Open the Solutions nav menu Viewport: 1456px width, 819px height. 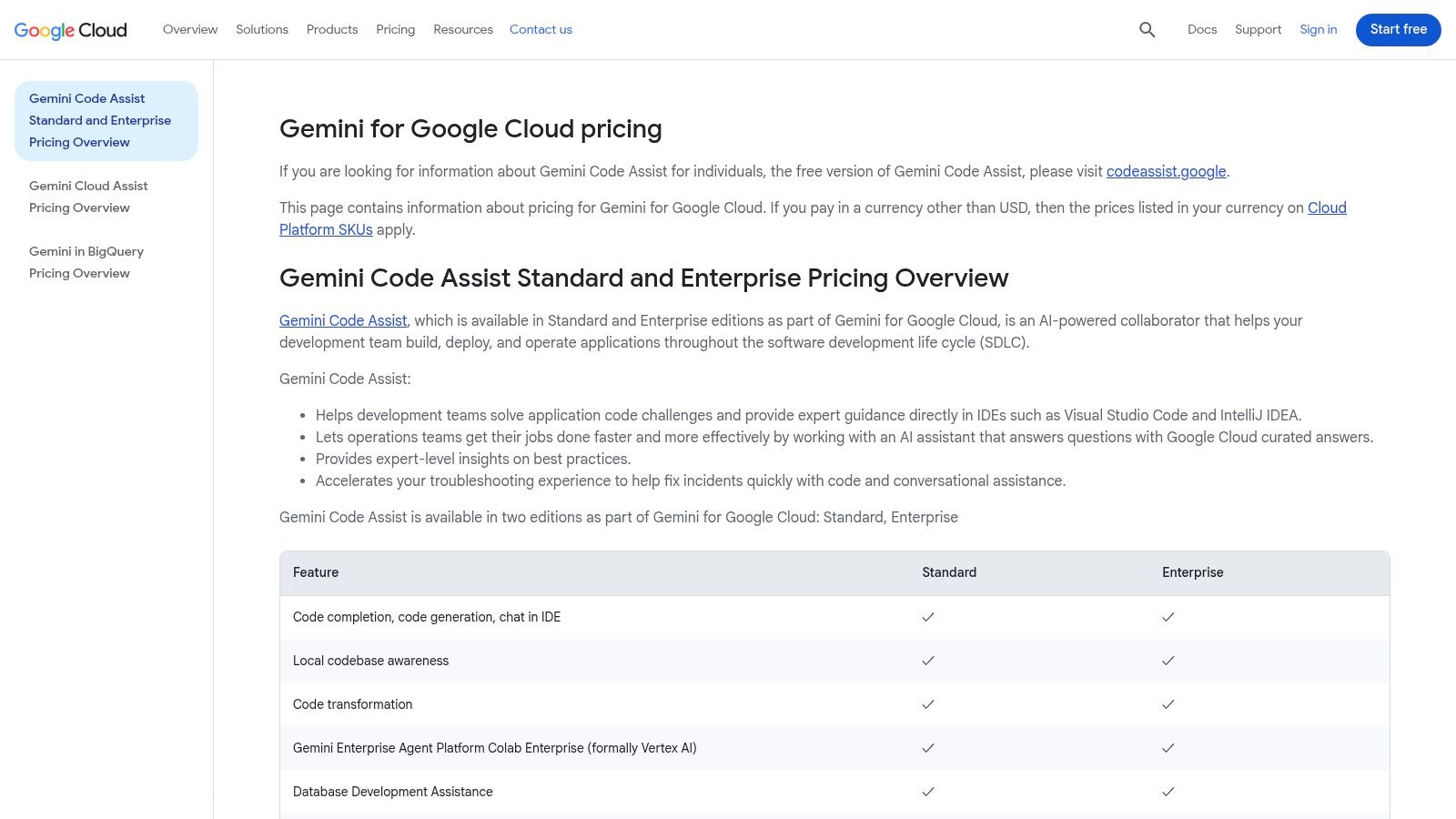click(262, 29)
